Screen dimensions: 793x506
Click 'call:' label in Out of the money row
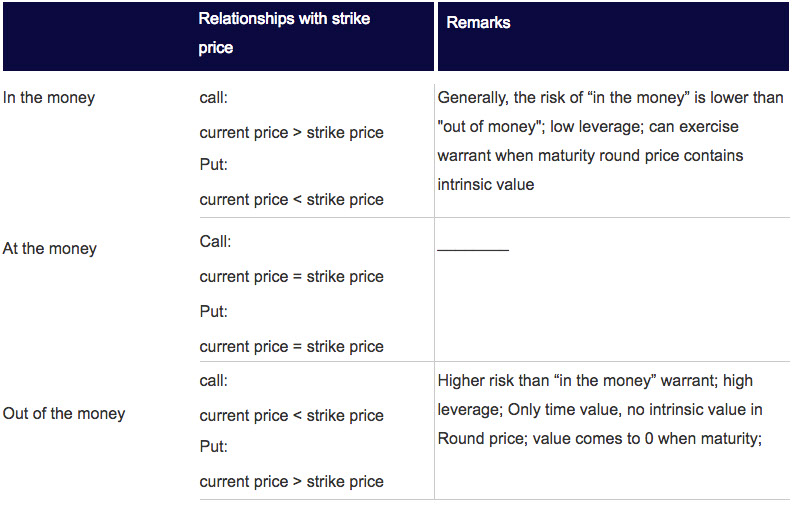pos(213,380)
